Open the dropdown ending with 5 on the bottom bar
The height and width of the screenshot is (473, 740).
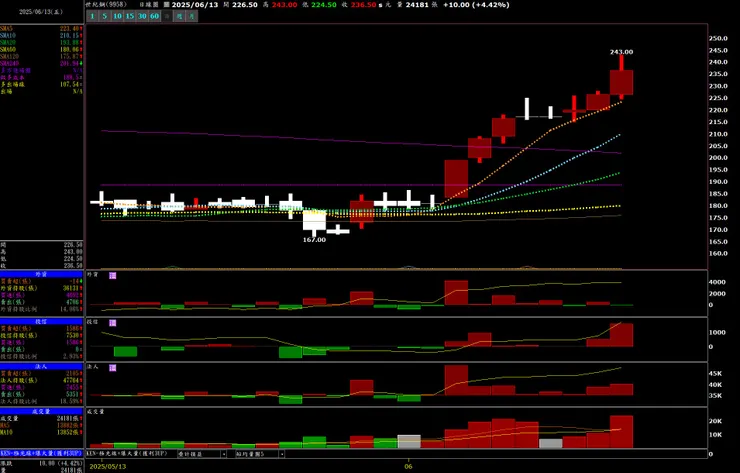point(260,454)
